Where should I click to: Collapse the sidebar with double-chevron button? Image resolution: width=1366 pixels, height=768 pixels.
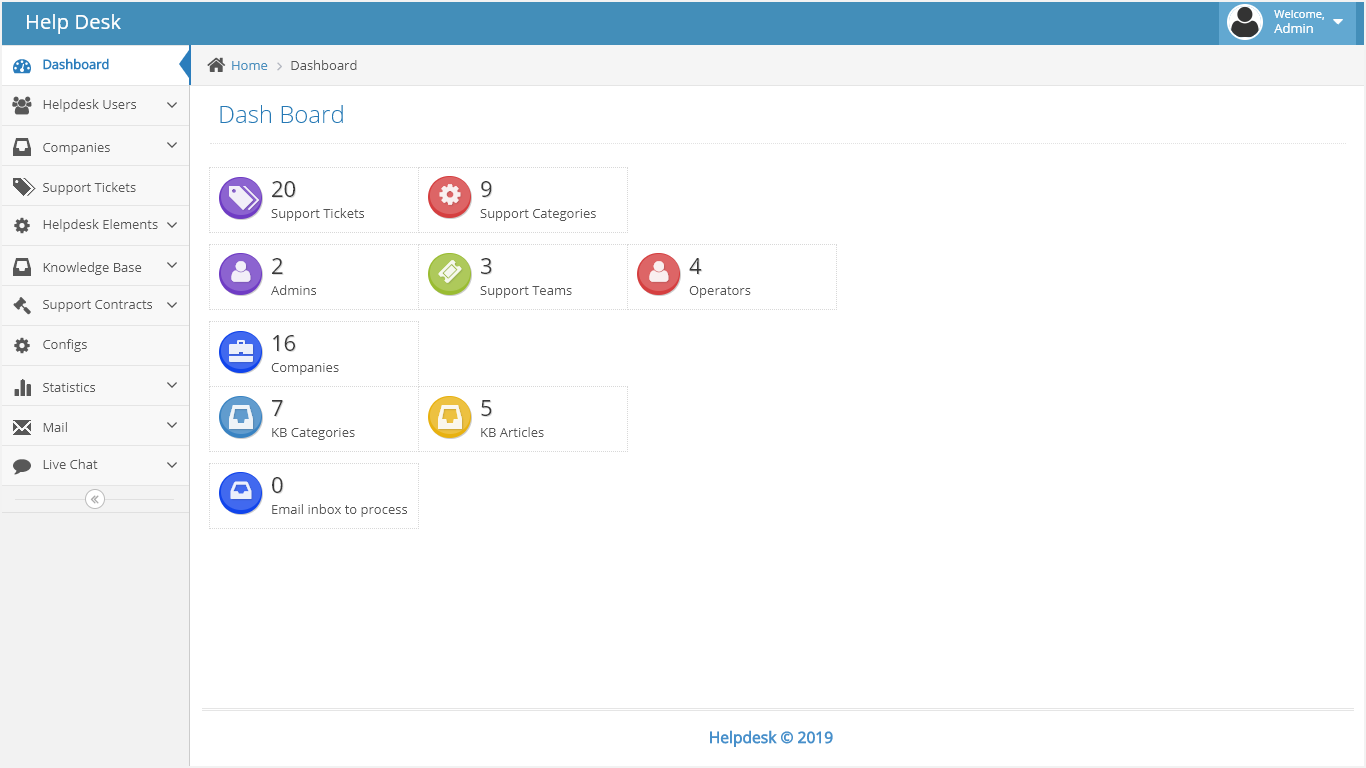[95, 499]
